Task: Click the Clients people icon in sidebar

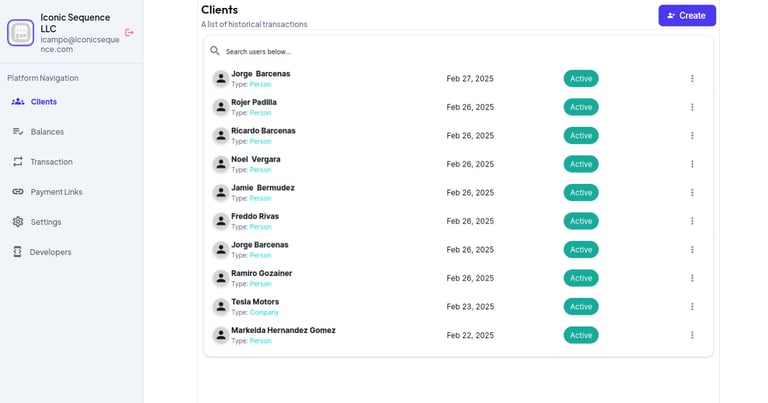Action: [x=18, y=102]
